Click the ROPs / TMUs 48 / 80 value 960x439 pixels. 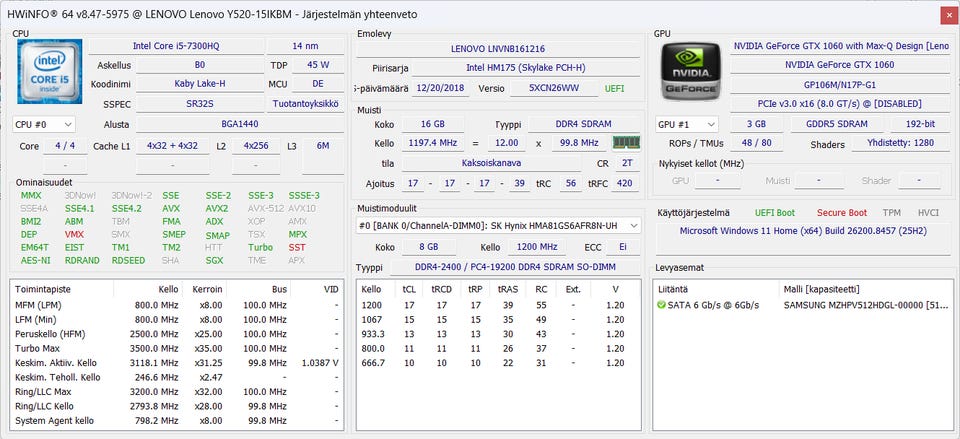pyautogui.click(x=756, y=143)
